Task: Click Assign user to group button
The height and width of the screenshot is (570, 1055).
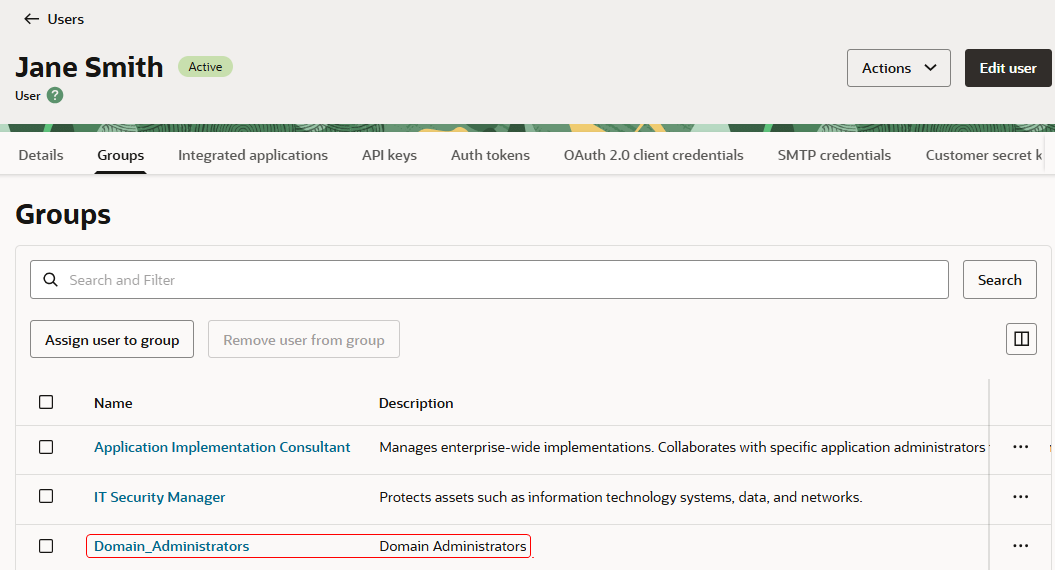Action: coord(112,340)
